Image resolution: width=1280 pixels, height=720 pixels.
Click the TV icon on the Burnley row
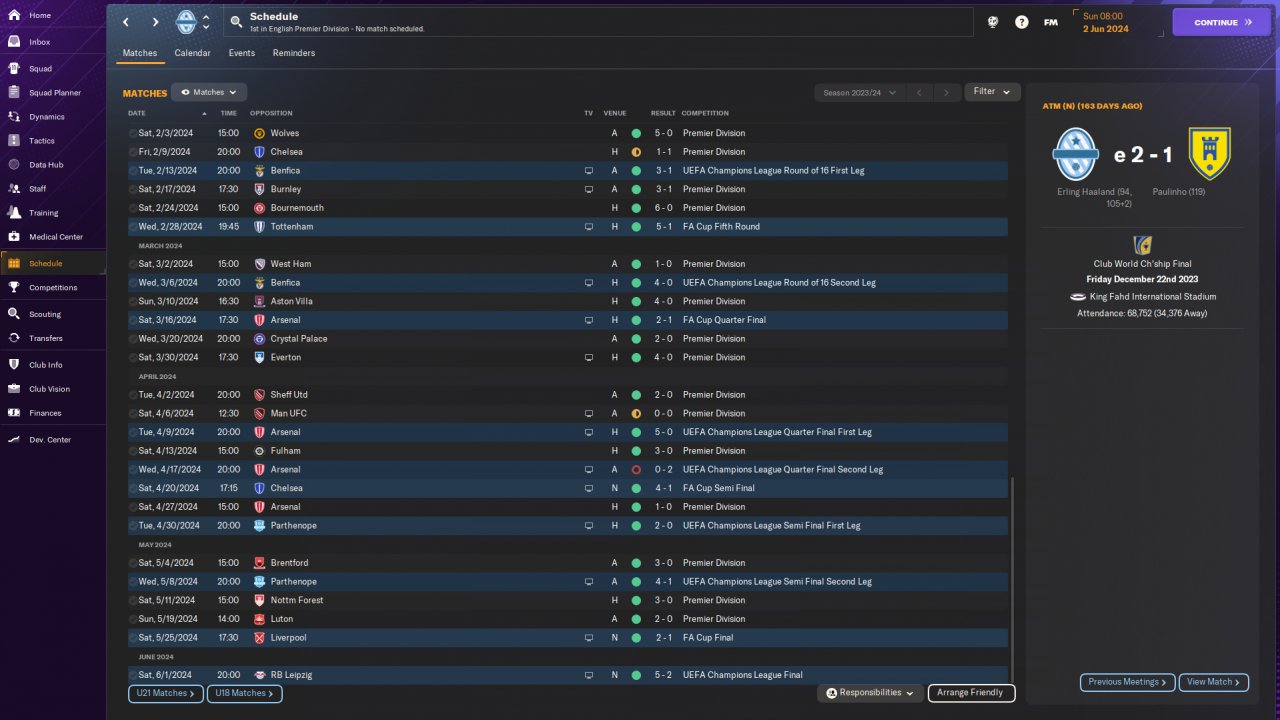pos(589,189)
